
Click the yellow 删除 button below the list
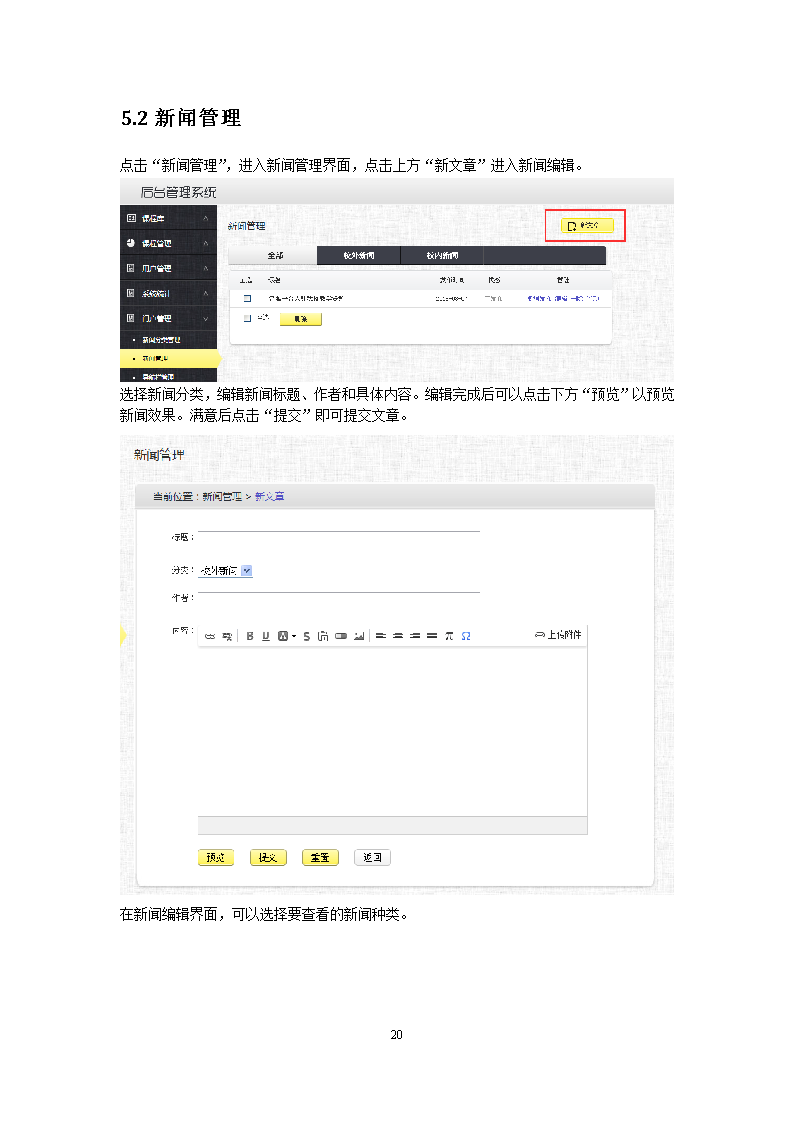click(x=301, y=319)
